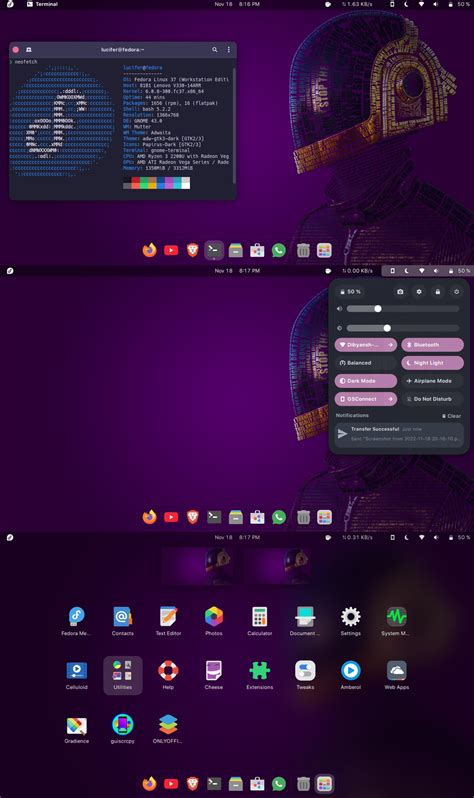The height and width of the screenshot is (798, 474).
Task: Open the terminal's three-dot menu
Action: tap(229, 49)
